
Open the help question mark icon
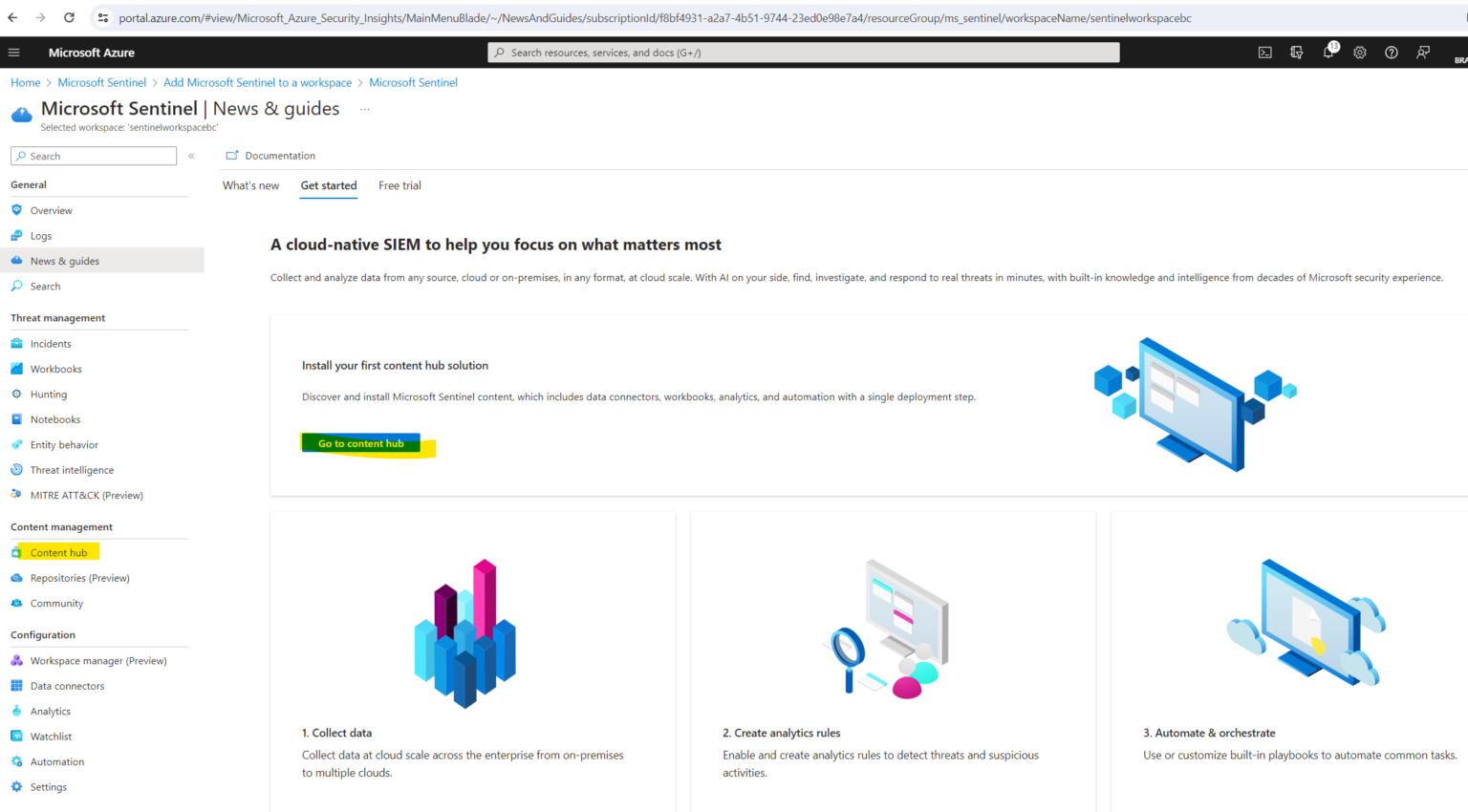tap(1391, 53)
